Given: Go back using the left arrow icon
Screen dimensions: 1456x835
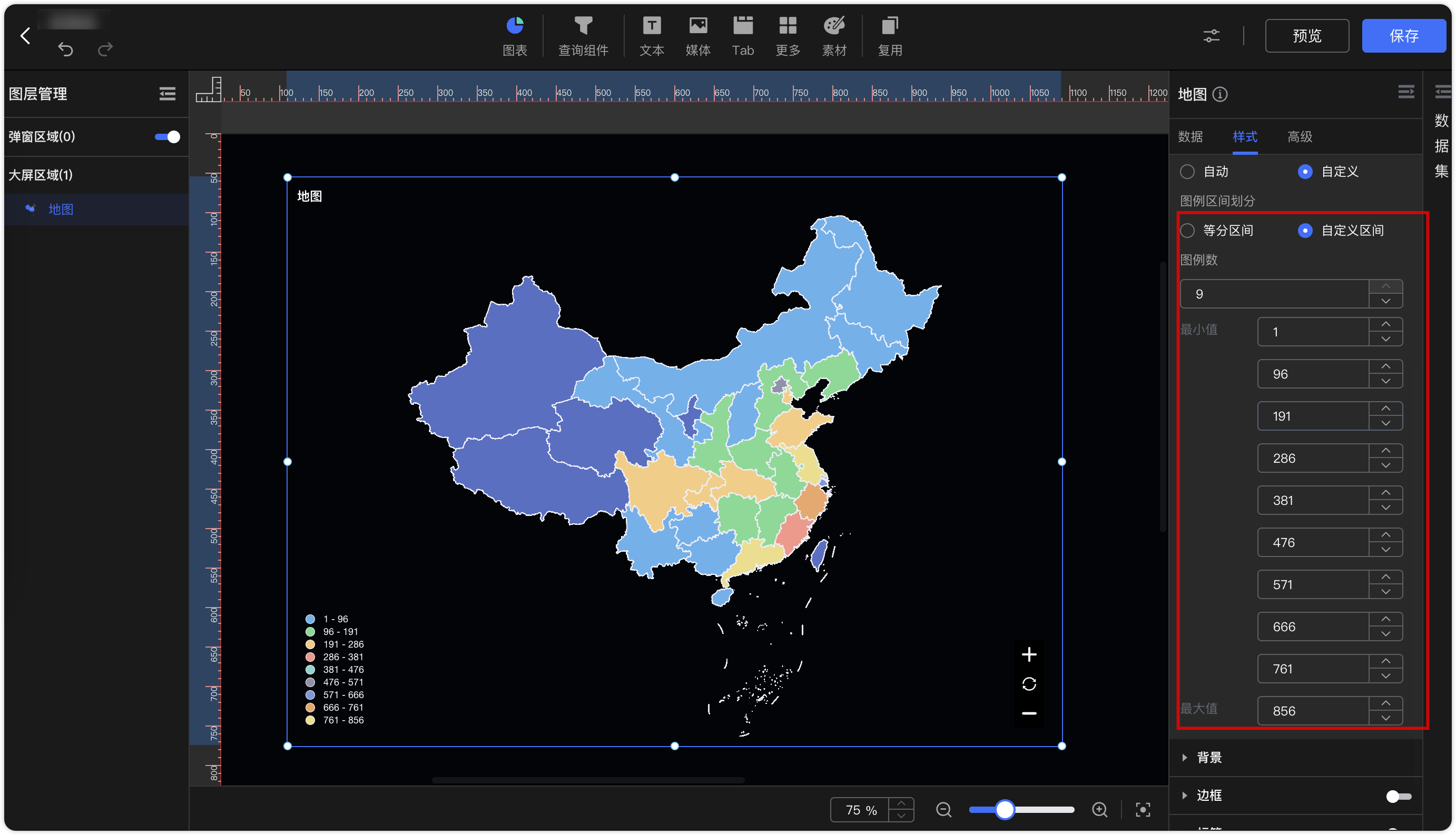Looking at the screenshot, I should click(25, 36).
